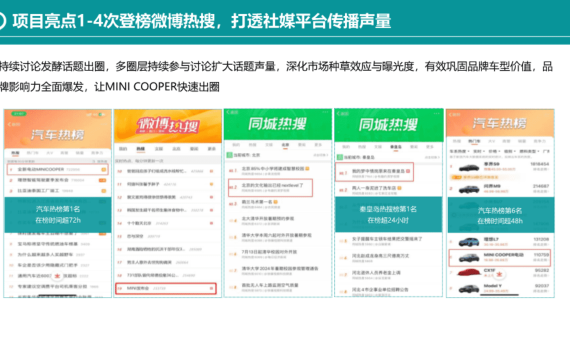
Task: Open the 价格 filter dropdown in the car ranking
Action: coord(494,151)
